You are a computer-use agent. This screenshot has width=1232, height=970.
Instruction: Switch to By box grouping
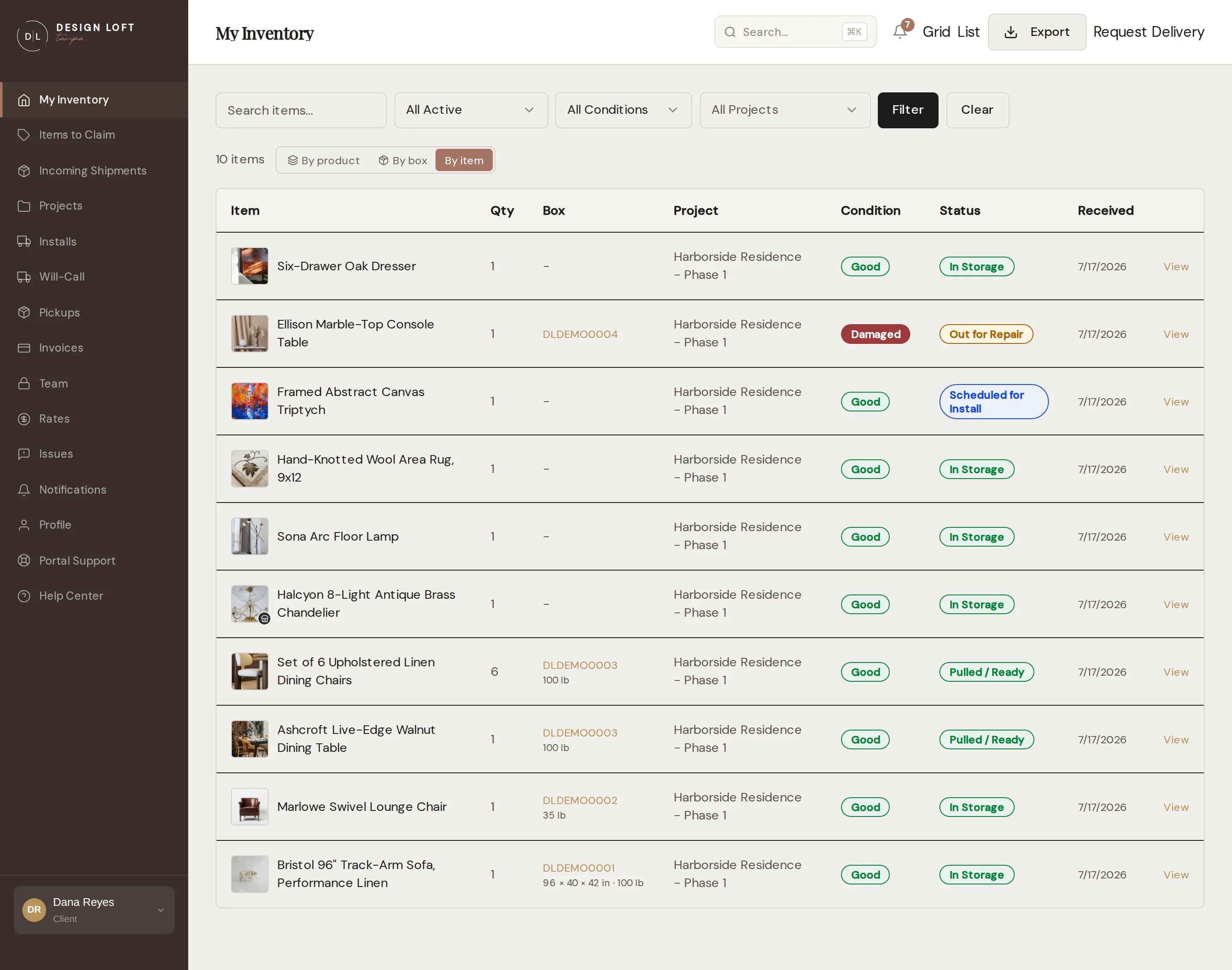tap(403, 160)
